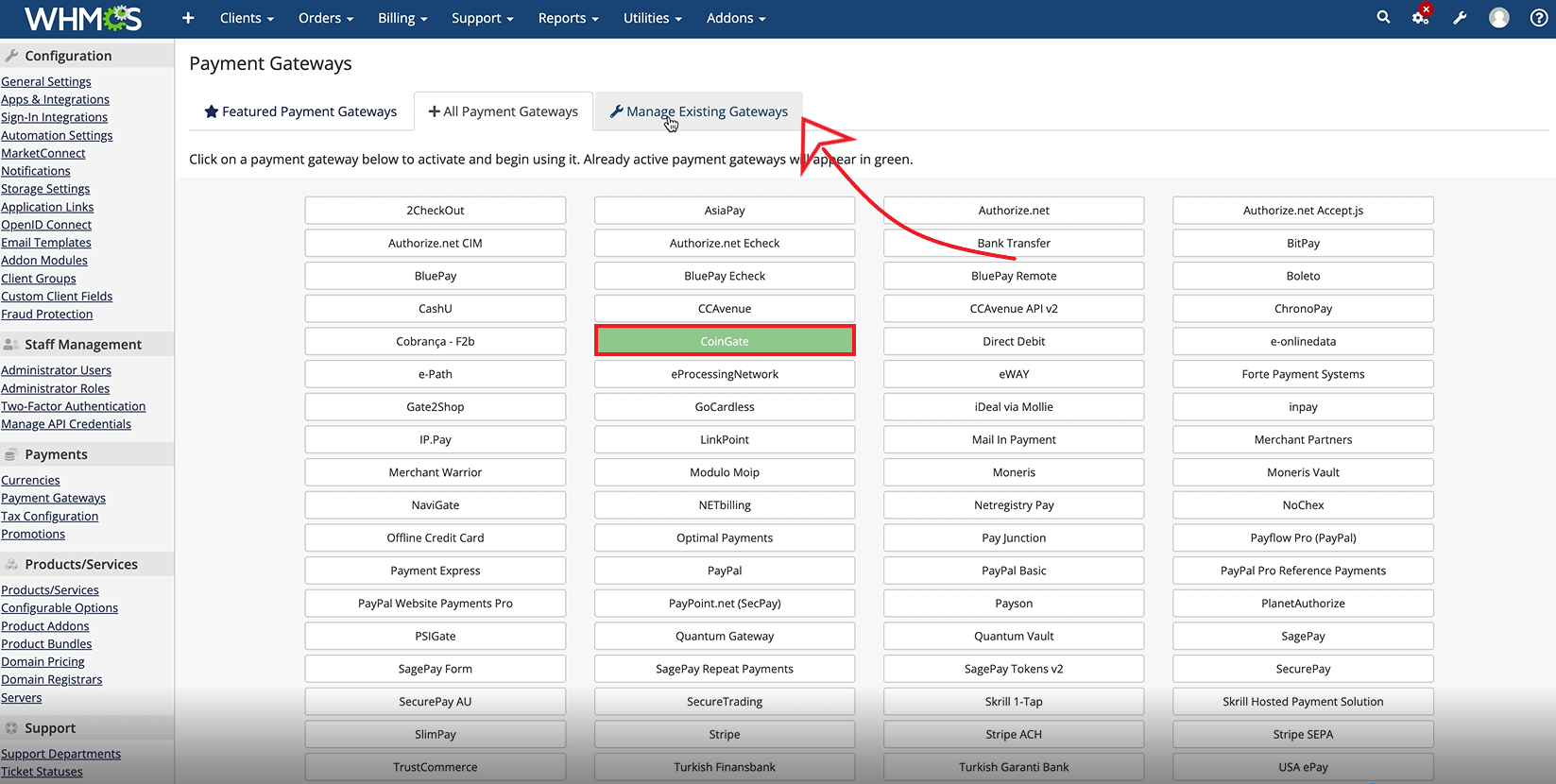This screenshot has width=1556, height=784.
Task: Activate Mail In Payment gateway
Action: point(1014,439)
